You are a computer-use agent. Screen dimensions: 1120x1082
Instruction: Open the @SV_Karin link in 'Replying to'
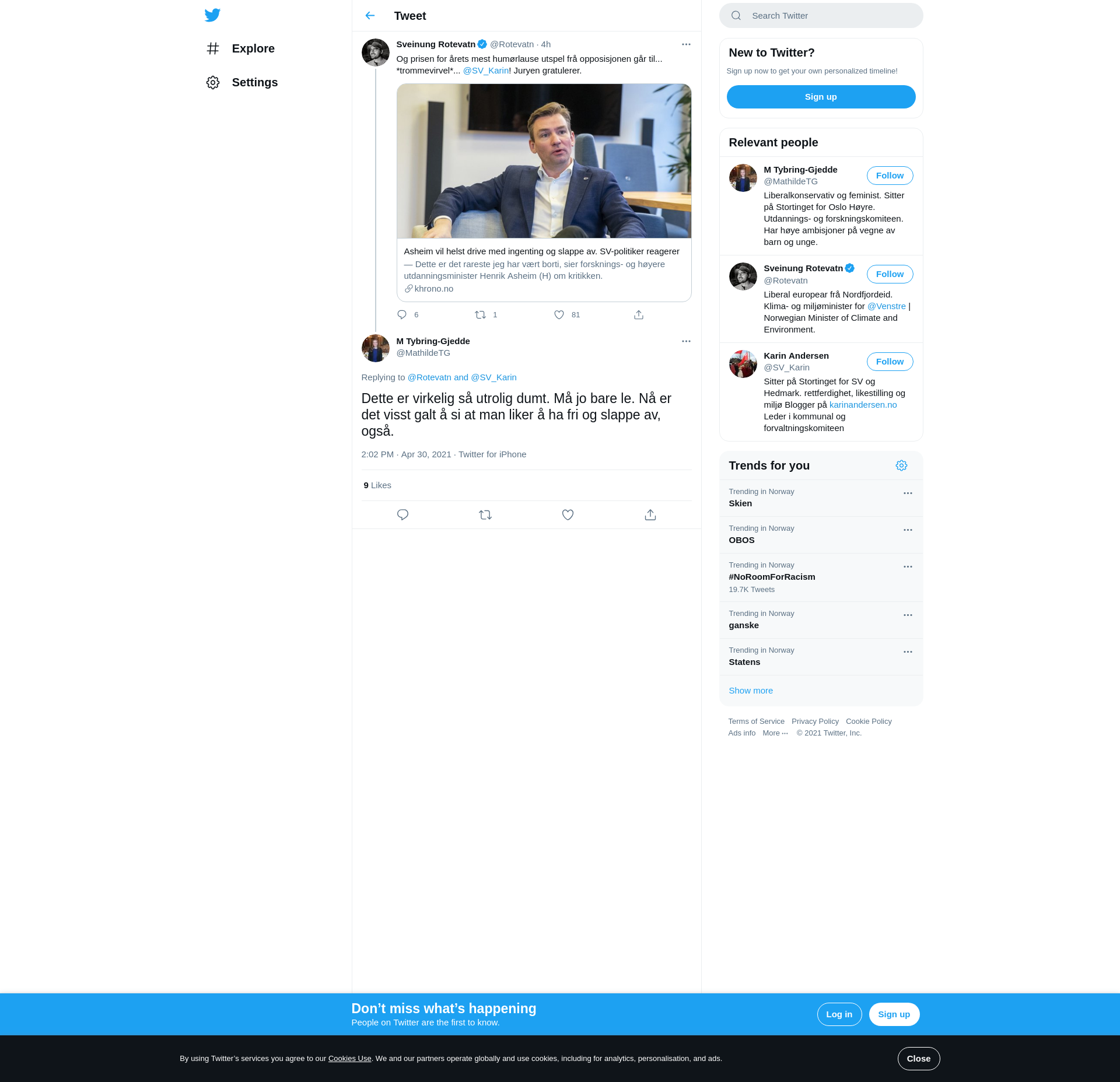tap(494, 377)
